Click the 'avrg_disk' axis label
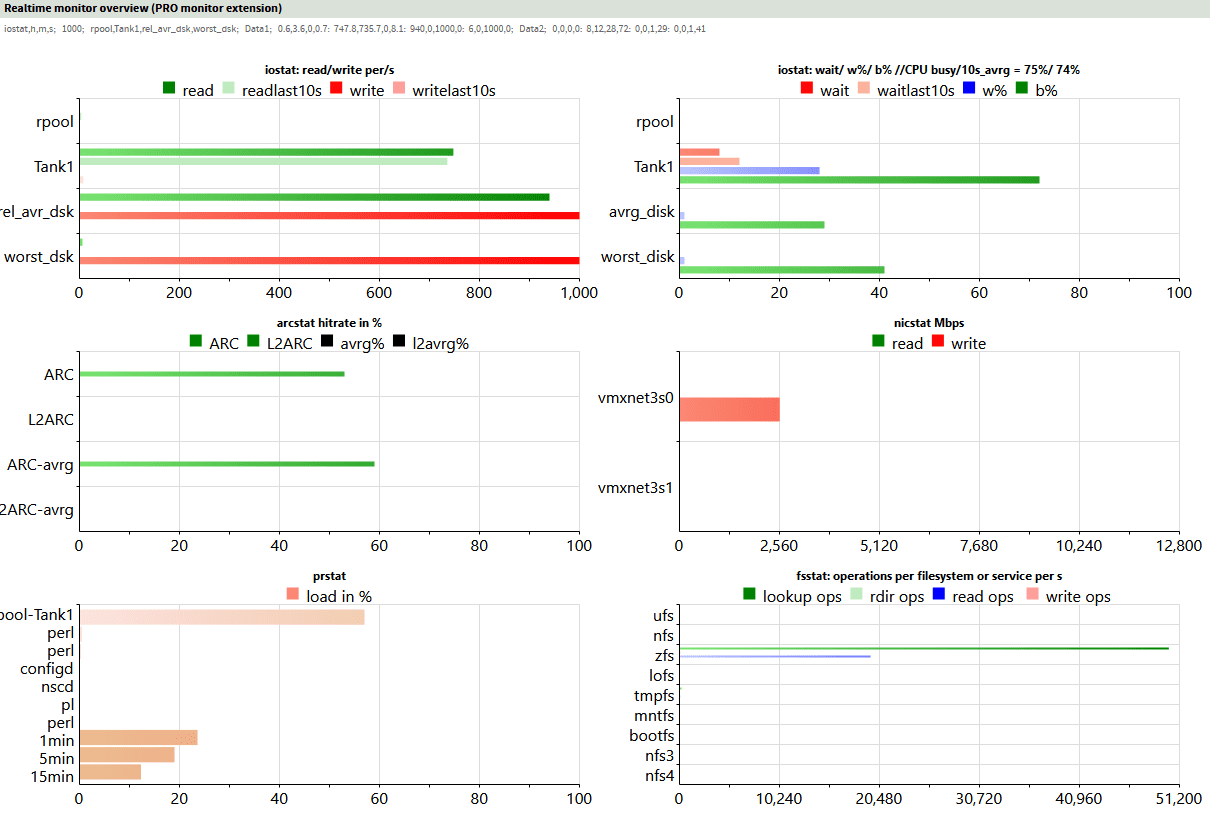1210x814 pixels. click(x=641, y=212)
